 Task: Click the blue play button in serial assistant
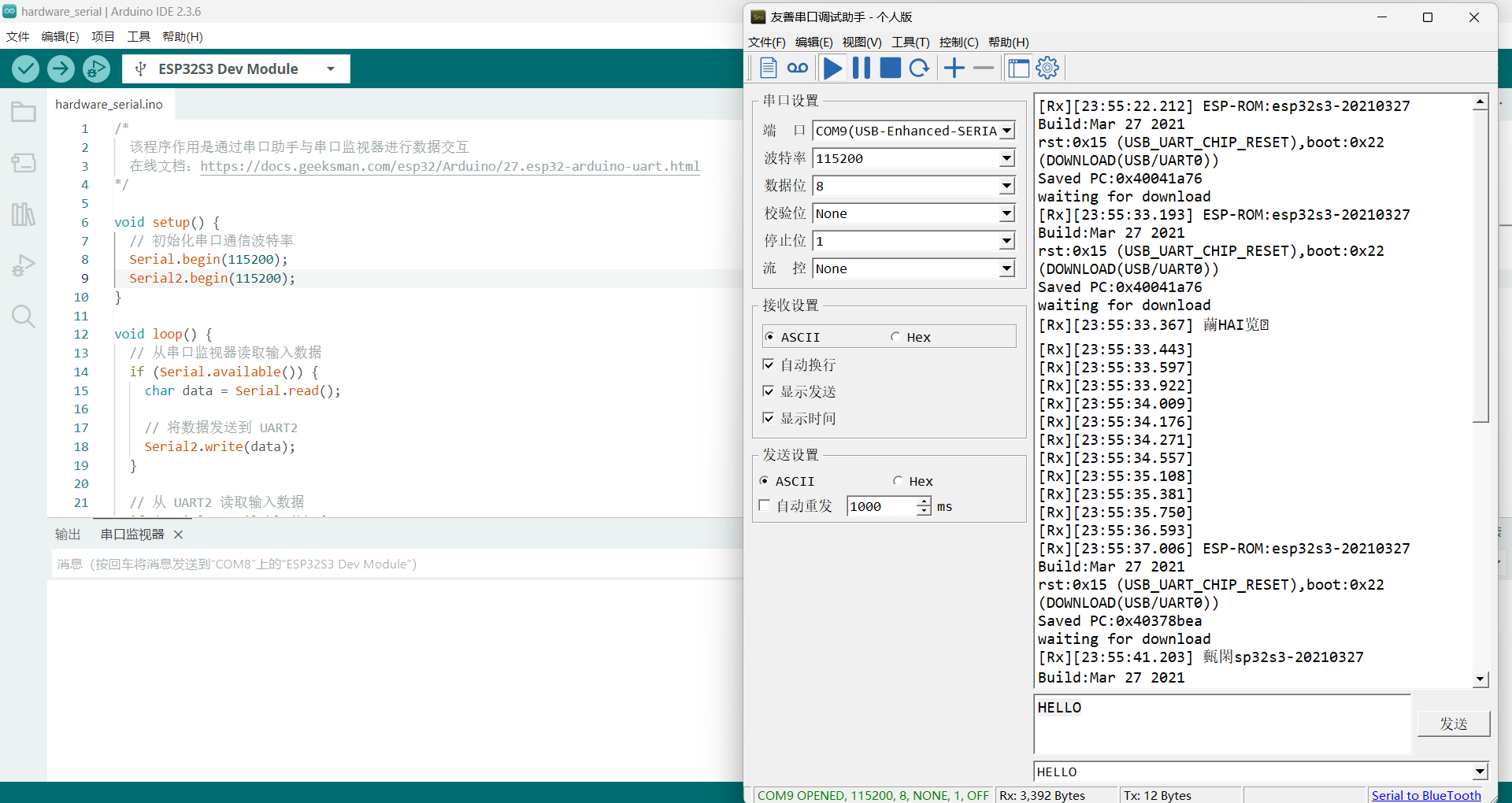(x=832, y=68)
